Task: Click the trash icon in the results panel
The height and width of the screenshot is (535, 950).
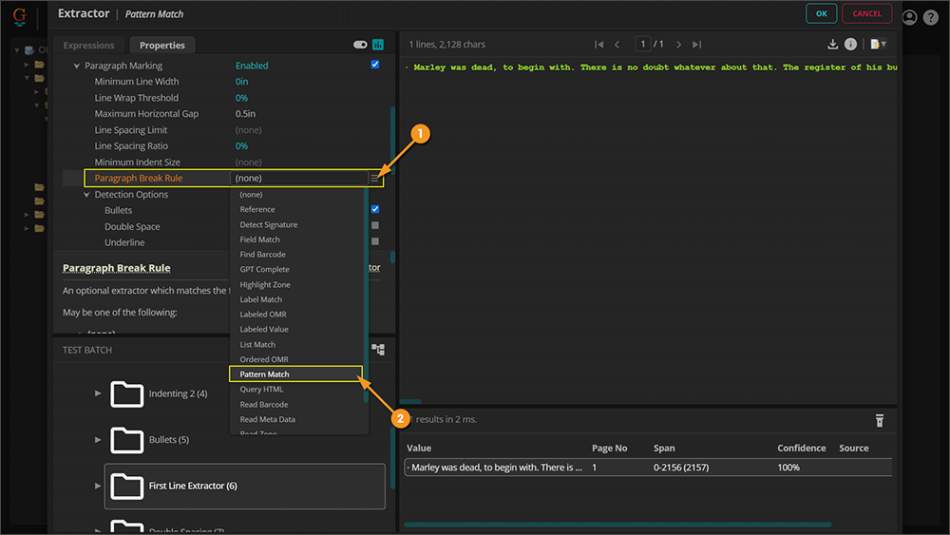Action: tap(880, 420)
